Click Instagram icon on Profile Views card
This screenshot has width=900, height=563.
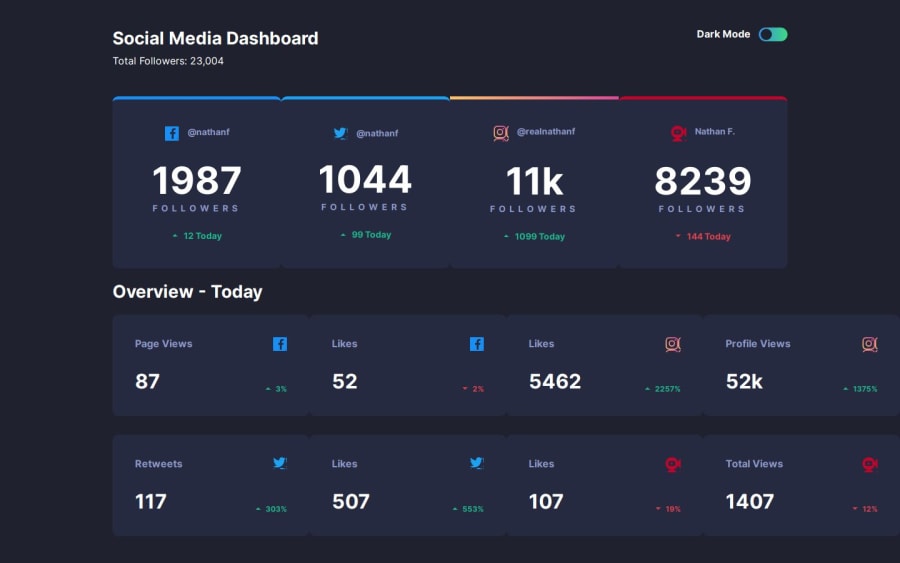(x=870, y=344)
